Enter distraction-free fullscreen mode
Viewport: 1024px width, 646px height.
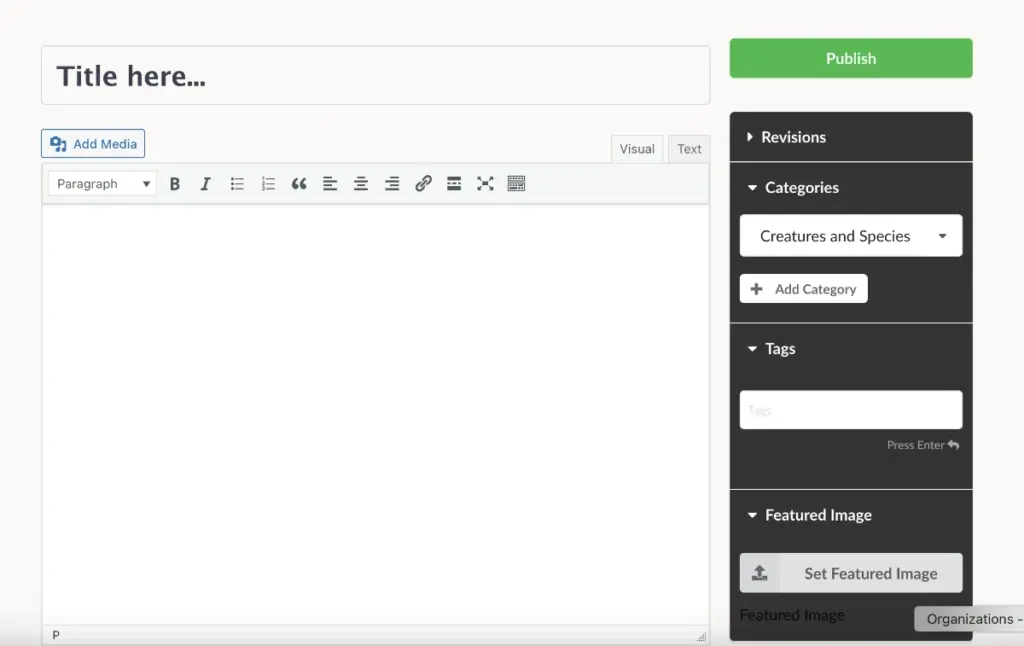tap(485, 184)
